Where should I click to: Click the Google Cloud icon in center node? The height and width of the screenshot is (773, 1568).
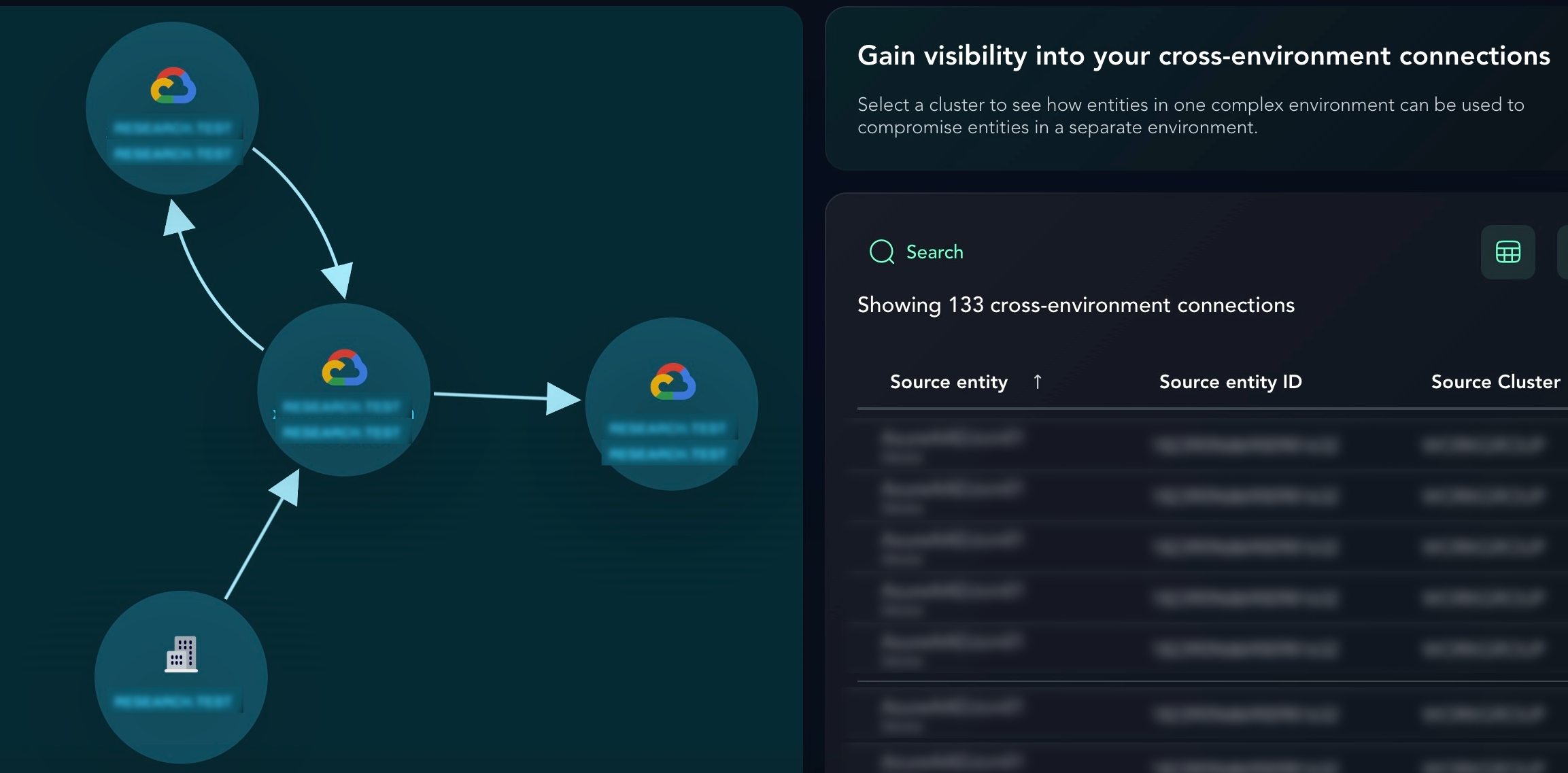[345, 368]
